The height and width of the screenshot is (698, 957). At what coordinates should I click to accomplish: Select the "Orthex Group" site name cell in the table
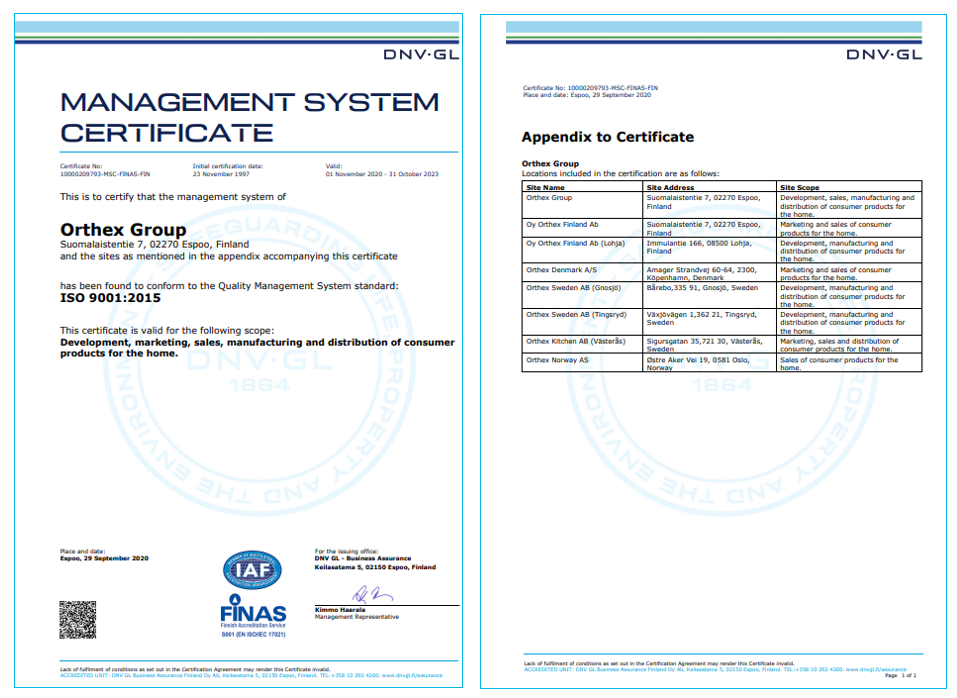click(582, 206)
